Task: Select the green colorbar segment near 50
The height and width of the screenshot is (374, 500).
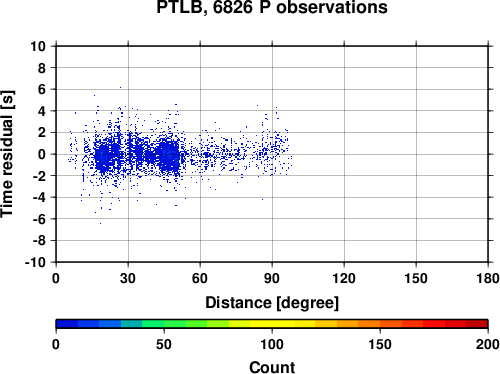Action: coord(175,324)
